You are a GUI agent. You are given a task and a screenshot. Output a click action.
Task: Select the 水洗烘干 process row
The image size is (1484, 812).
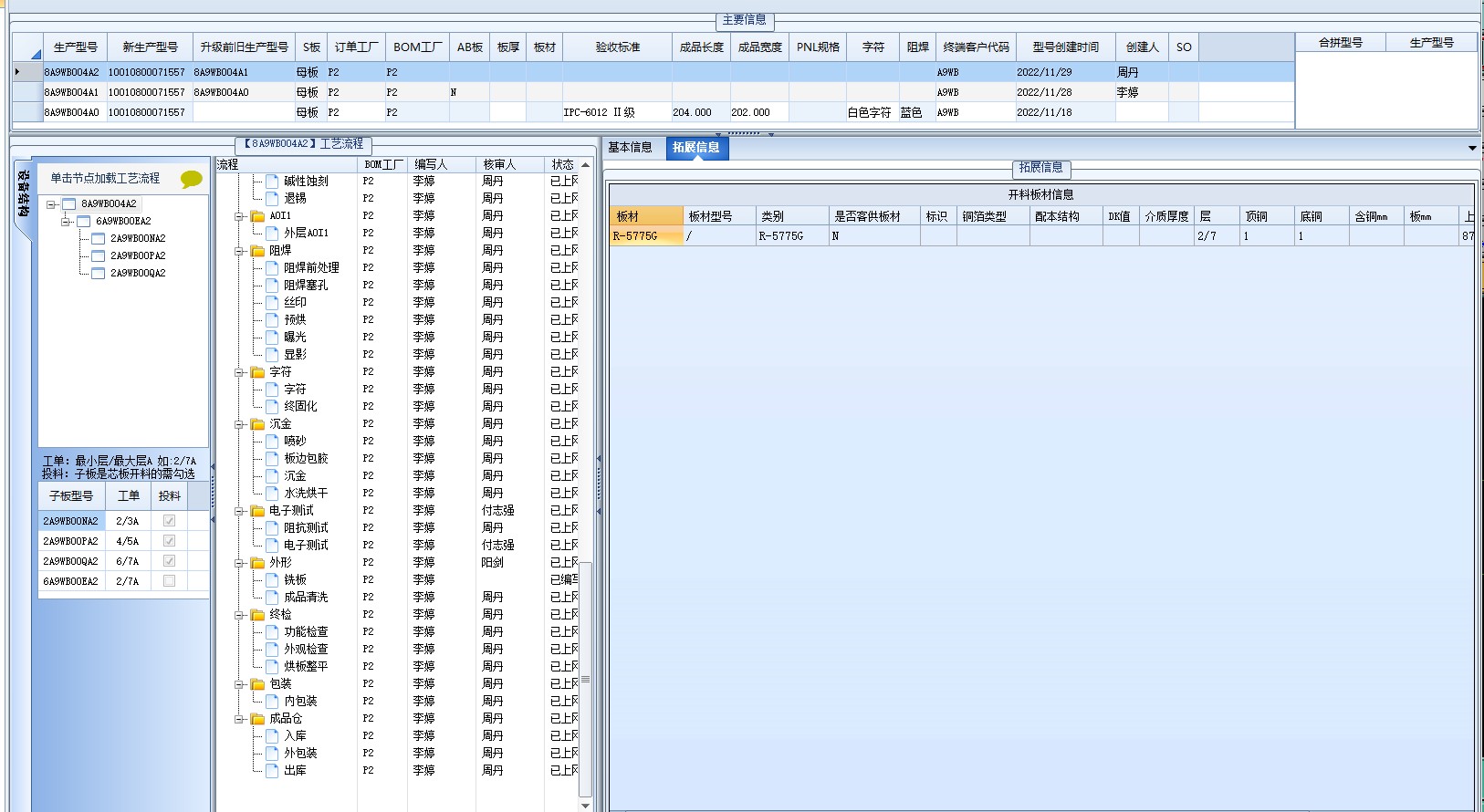pyautogui.click(x=398, y=493)
